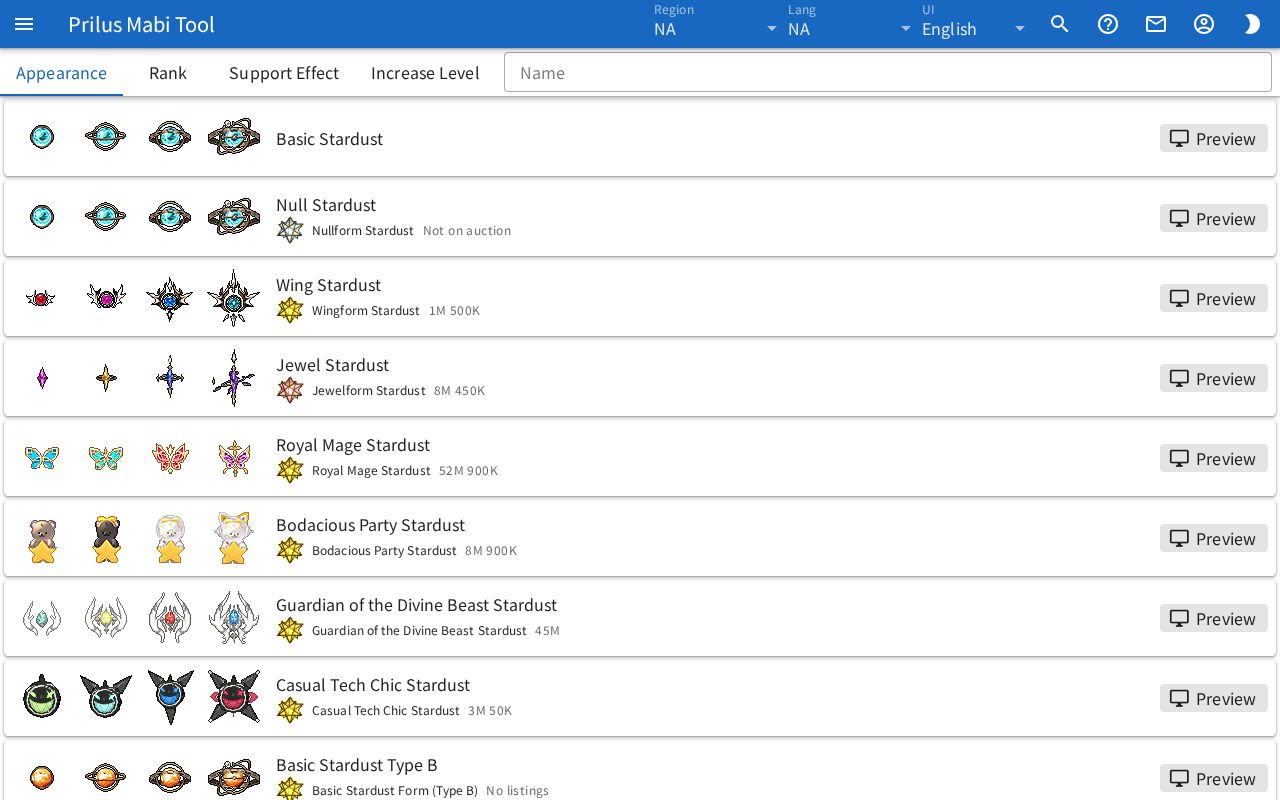Screen dimensions: 1280x800
Task: Click the search magnifier icon
Action: coord(1060,24)
